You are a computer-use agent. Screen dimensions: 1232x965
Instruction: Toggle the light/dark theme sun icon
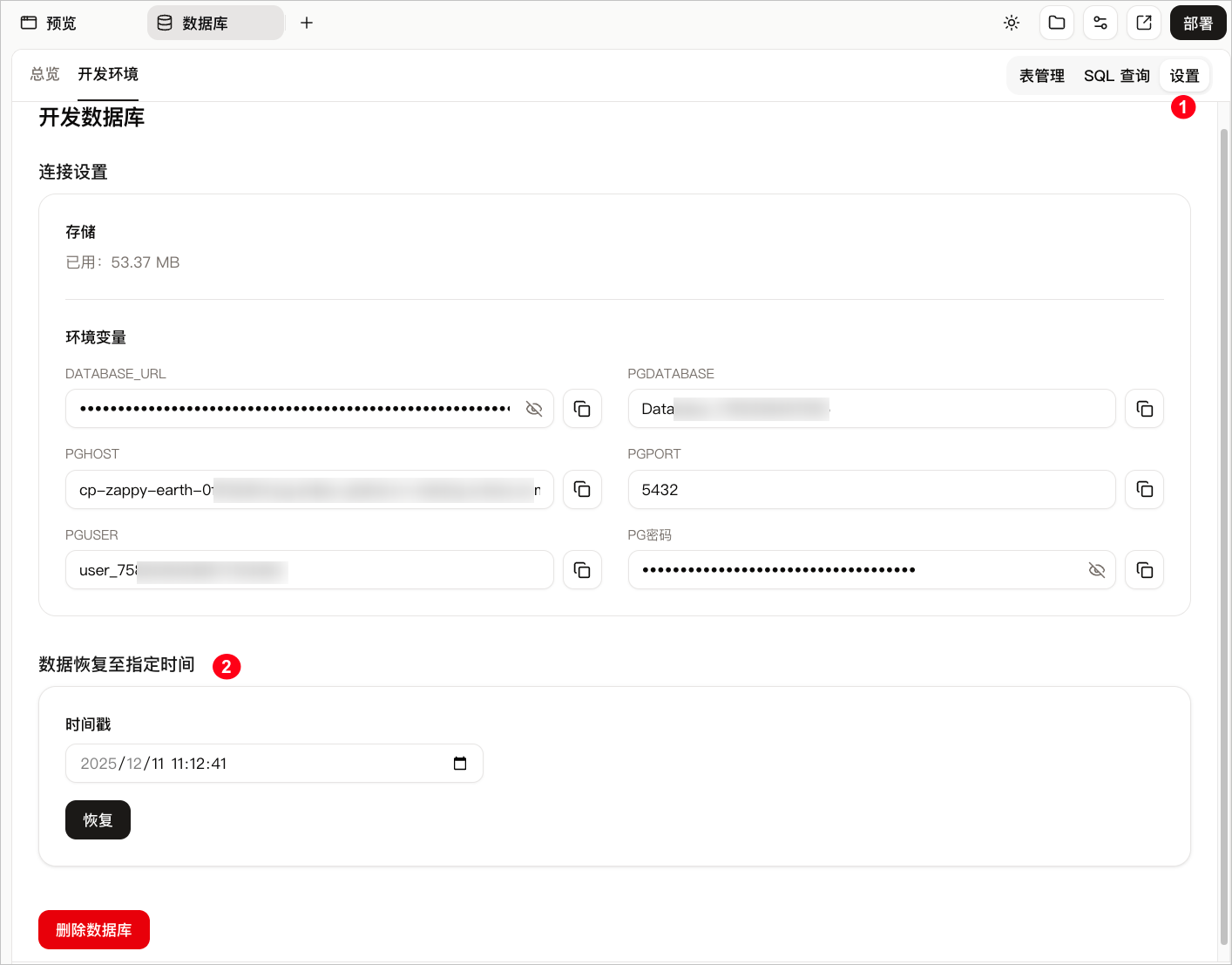1012,23
